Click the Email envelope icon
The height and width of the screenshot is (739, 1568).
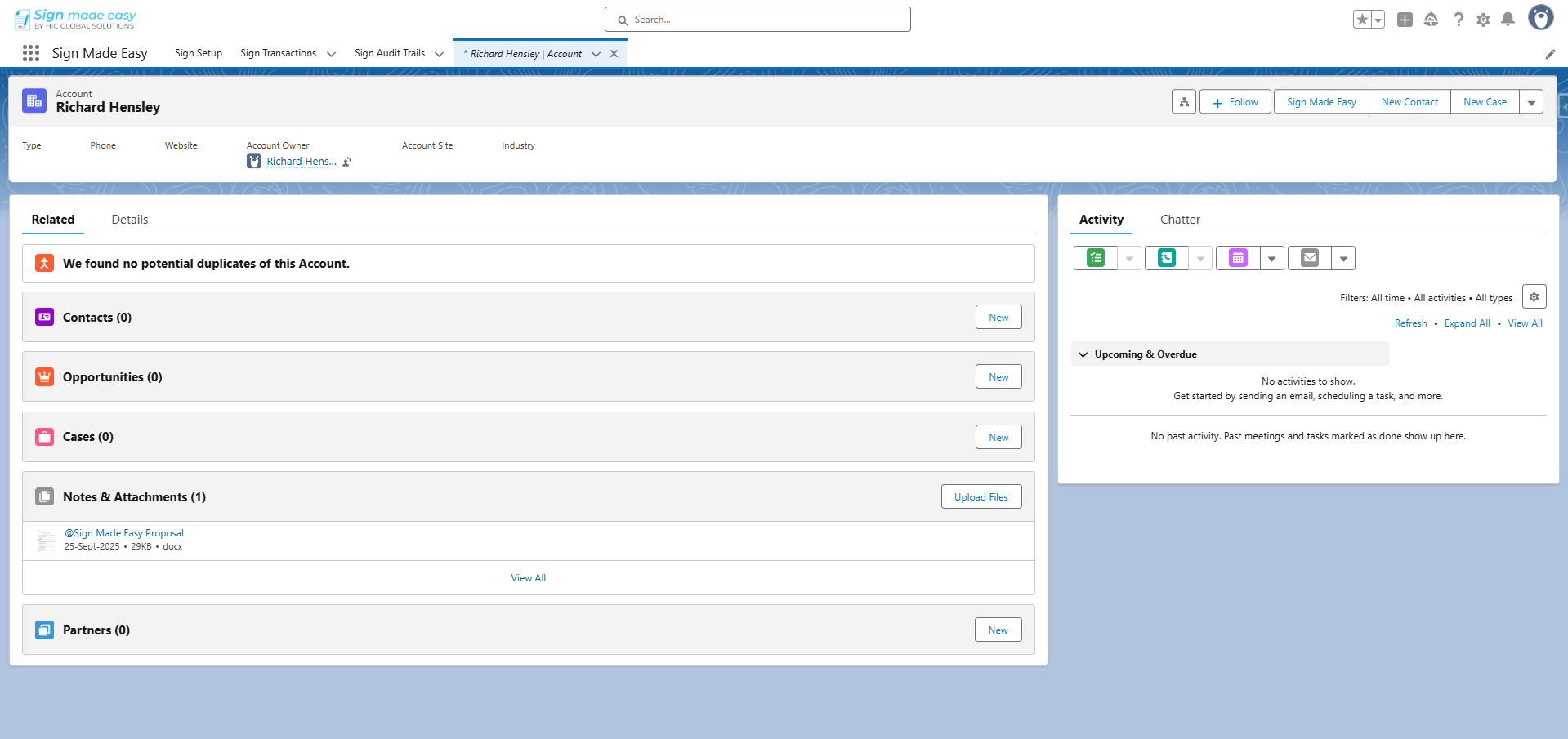1310,258
